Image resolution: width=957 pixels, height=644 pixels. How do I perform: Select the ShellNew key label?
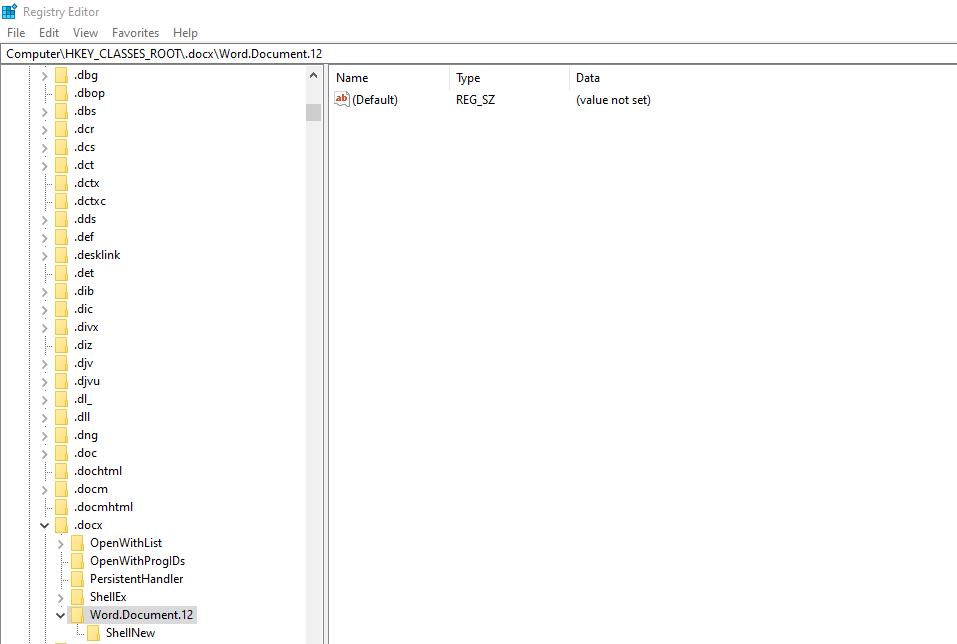(x=130, y=633)
